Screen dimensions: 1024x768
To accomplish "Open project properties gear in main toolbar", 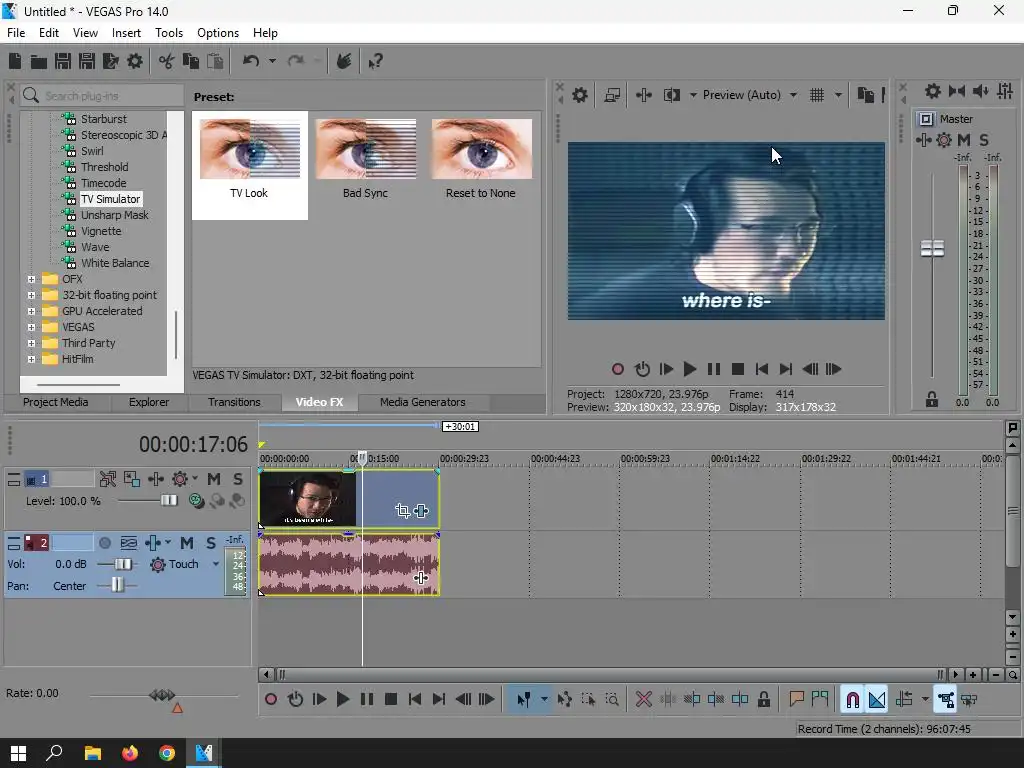I will pos(135,61).
